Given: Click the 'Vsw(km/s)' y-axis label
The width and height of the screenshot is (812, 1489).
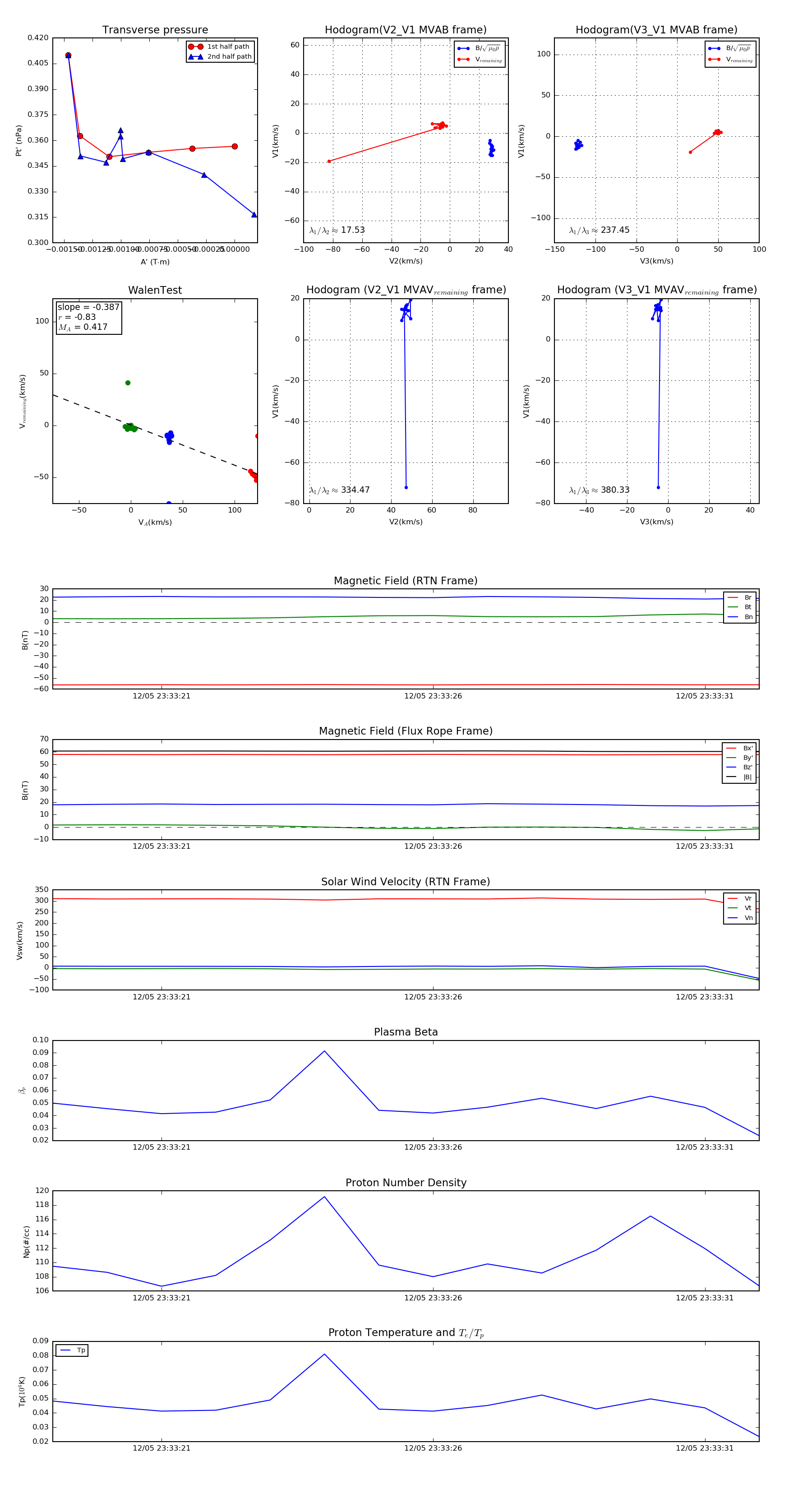Looking at the screenshot, I should tap(20, 940).
